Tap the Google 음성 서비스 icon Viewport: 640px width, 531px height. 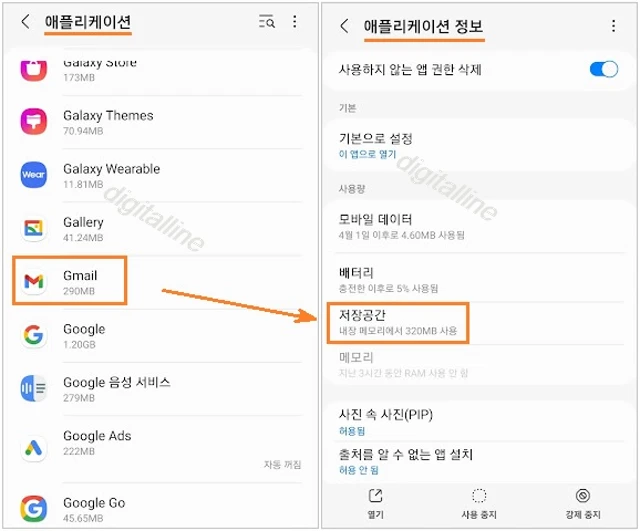[33, 388]
